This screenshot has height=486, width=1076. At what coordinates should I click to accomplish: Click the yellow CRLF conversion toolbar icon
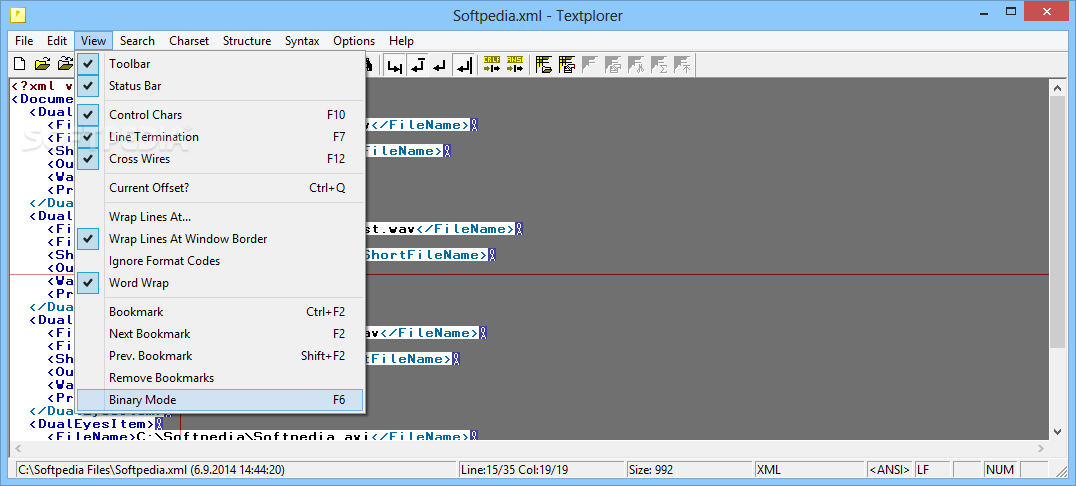pyautogui.click(x=492, y=65)
